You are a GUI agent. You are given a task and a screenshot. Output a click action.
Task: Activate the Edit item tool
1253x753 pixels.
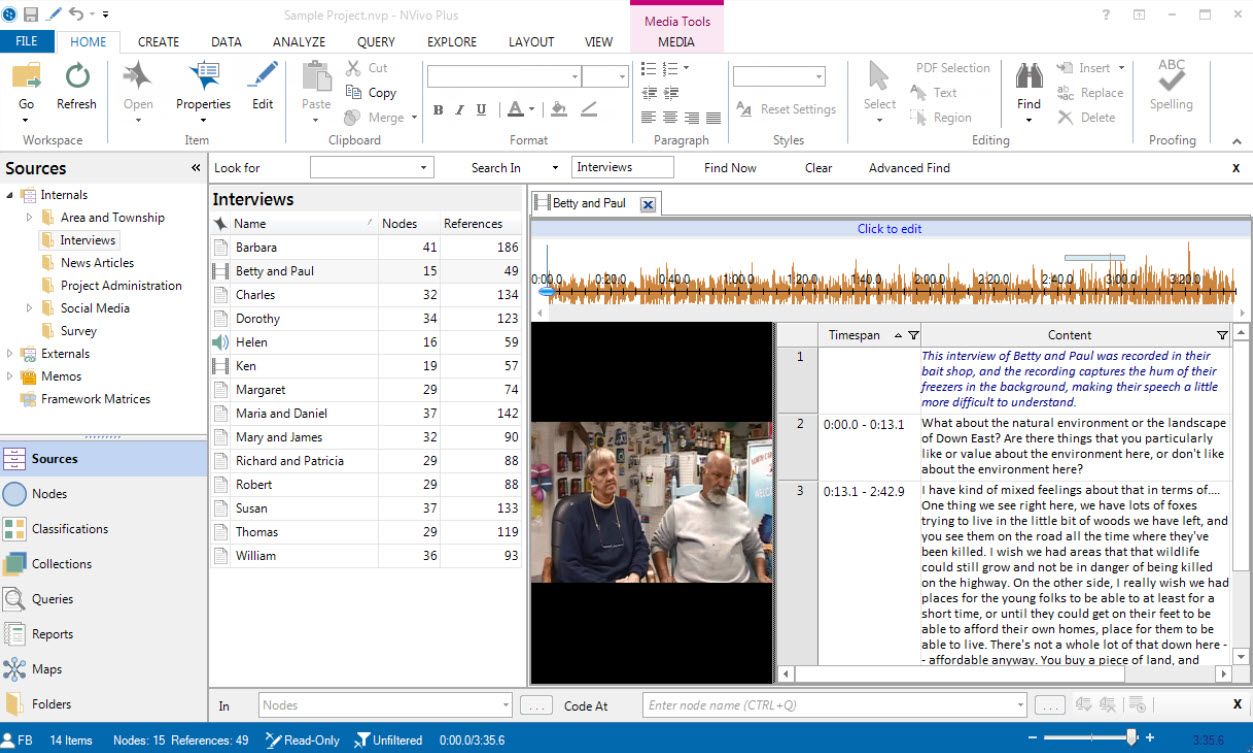click(261, 85)
